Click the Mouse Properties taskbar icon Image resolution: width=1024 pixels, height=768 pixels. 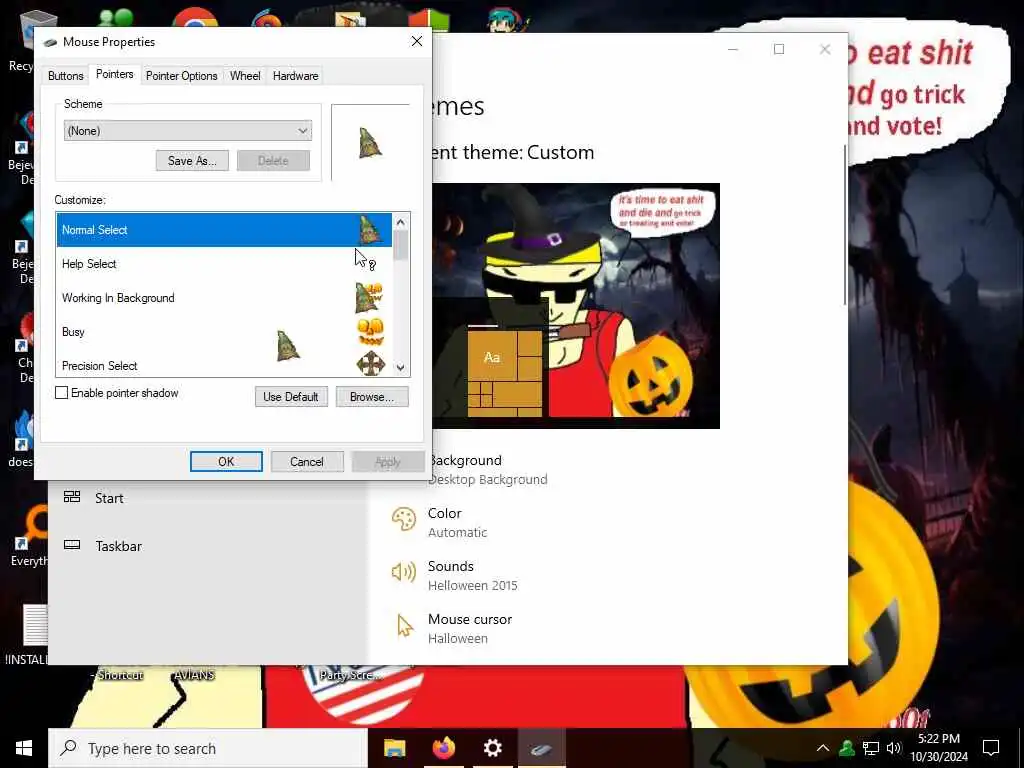(x=541, y=748)
